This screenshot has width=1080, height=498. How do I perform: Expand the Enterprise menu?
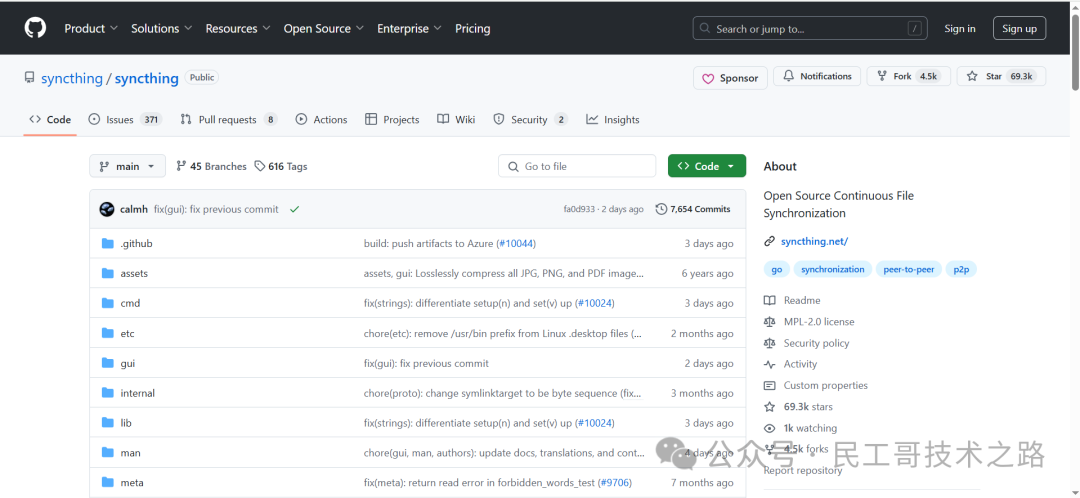[409, 28]
